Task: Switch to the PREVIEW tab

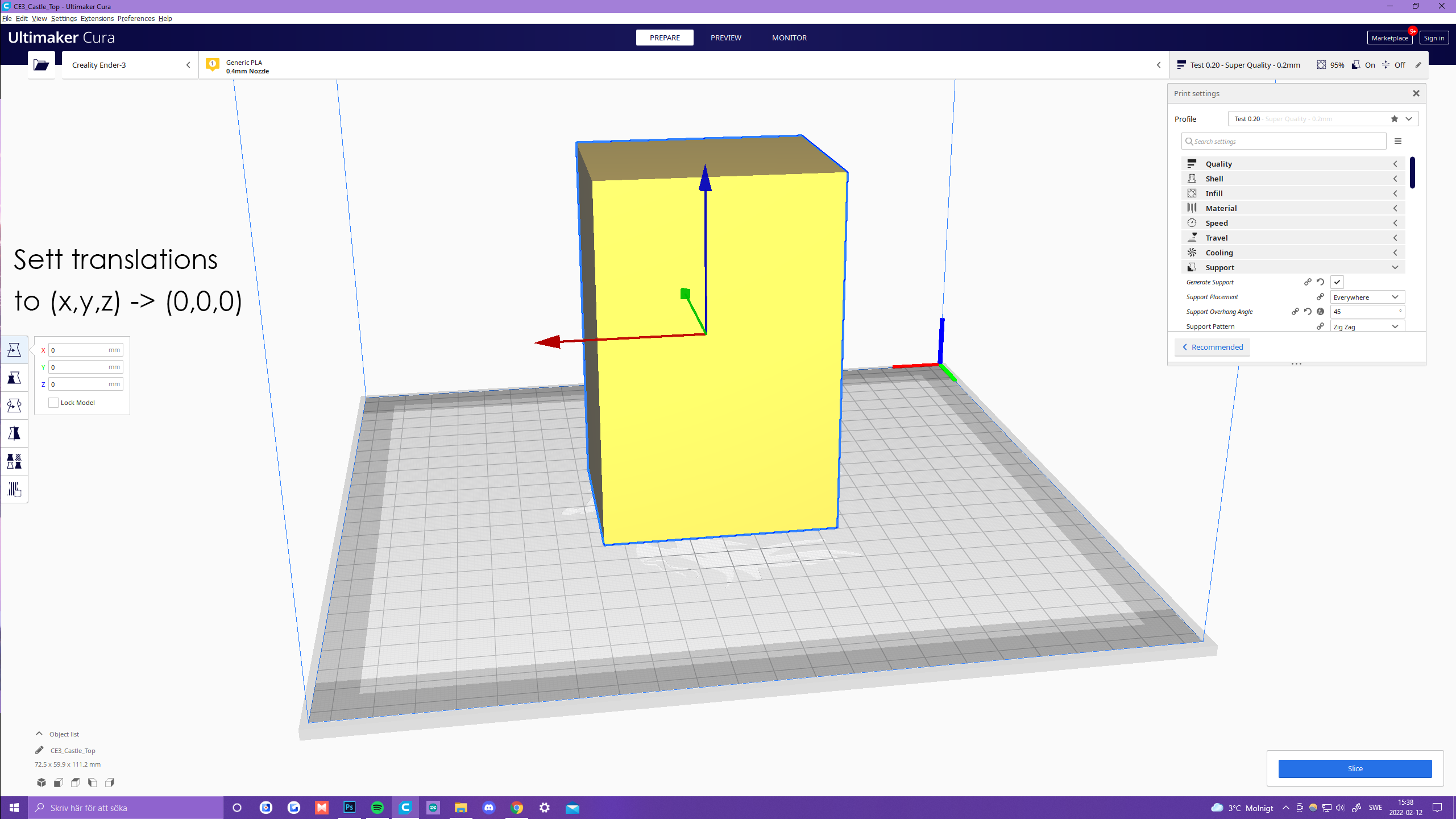Action: (725, 38)
